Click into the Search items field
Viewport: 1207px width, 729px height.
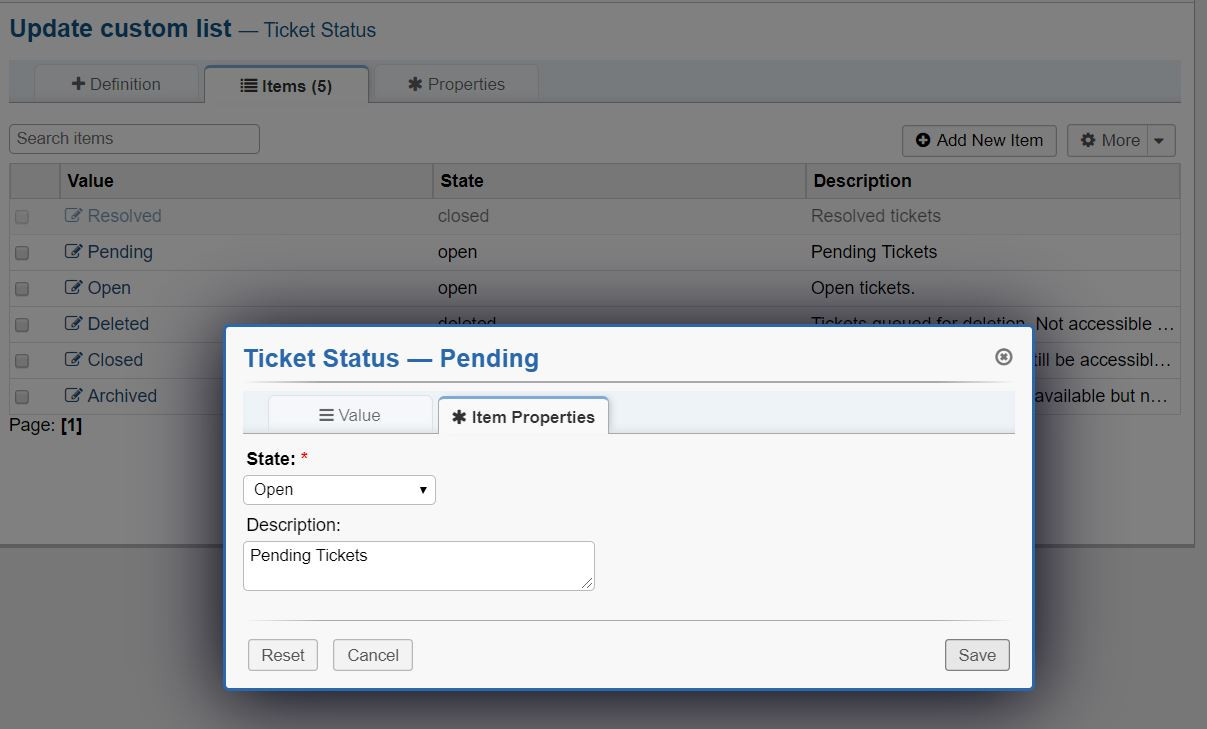coord(135,139)
